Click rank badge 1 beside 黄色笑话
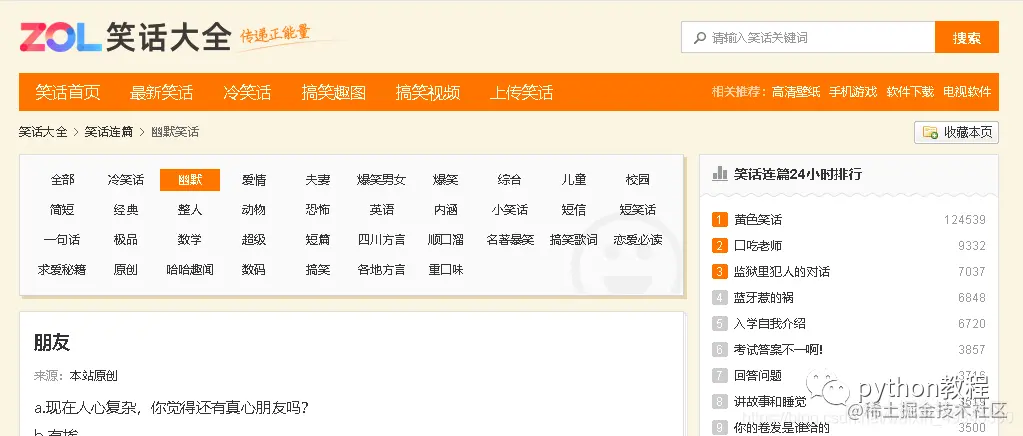This screenshot has width=1023, height=436. tap(720, 220)
